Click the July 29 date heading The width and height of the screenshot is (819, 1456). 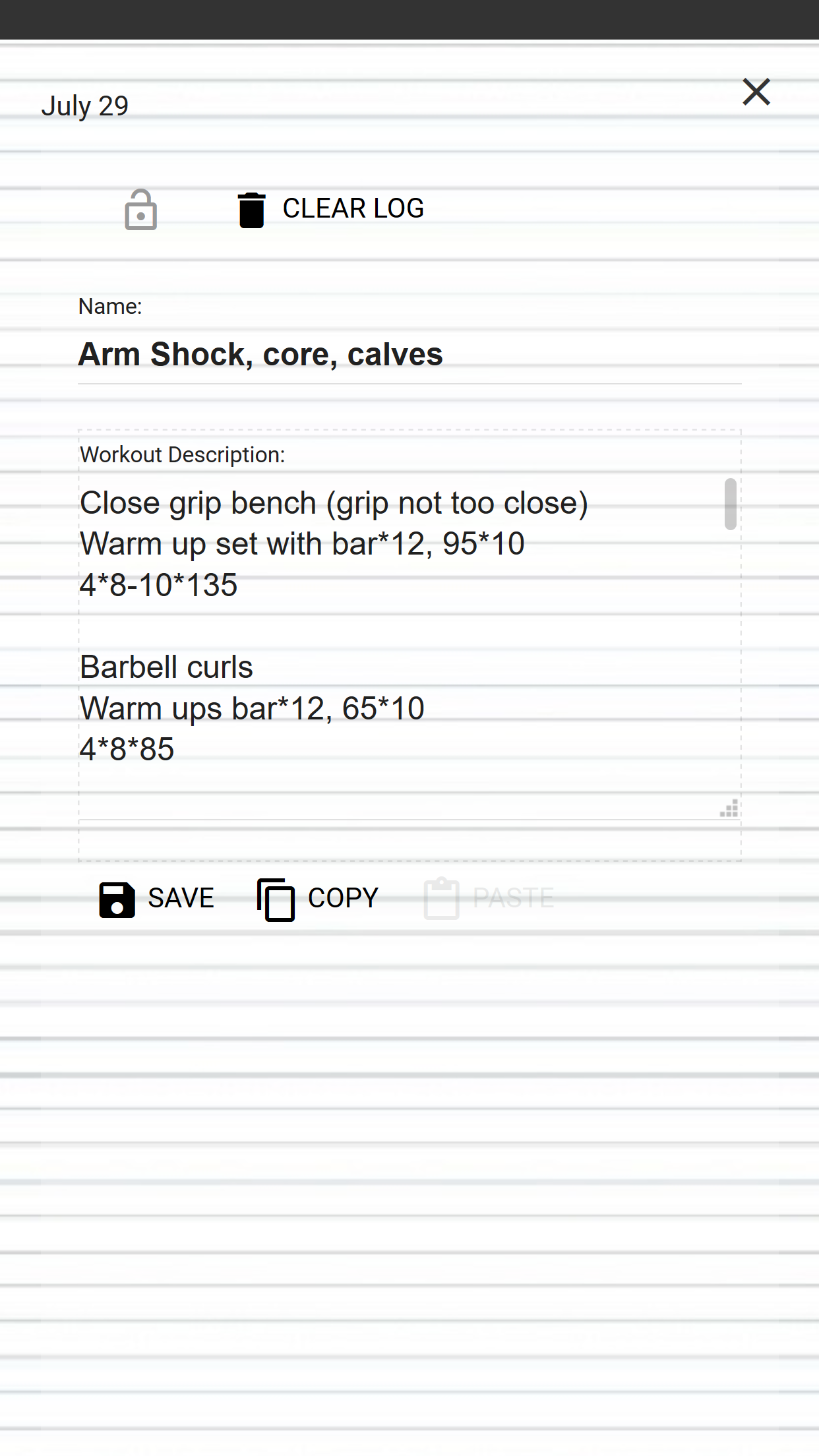[x=85, y=106]
